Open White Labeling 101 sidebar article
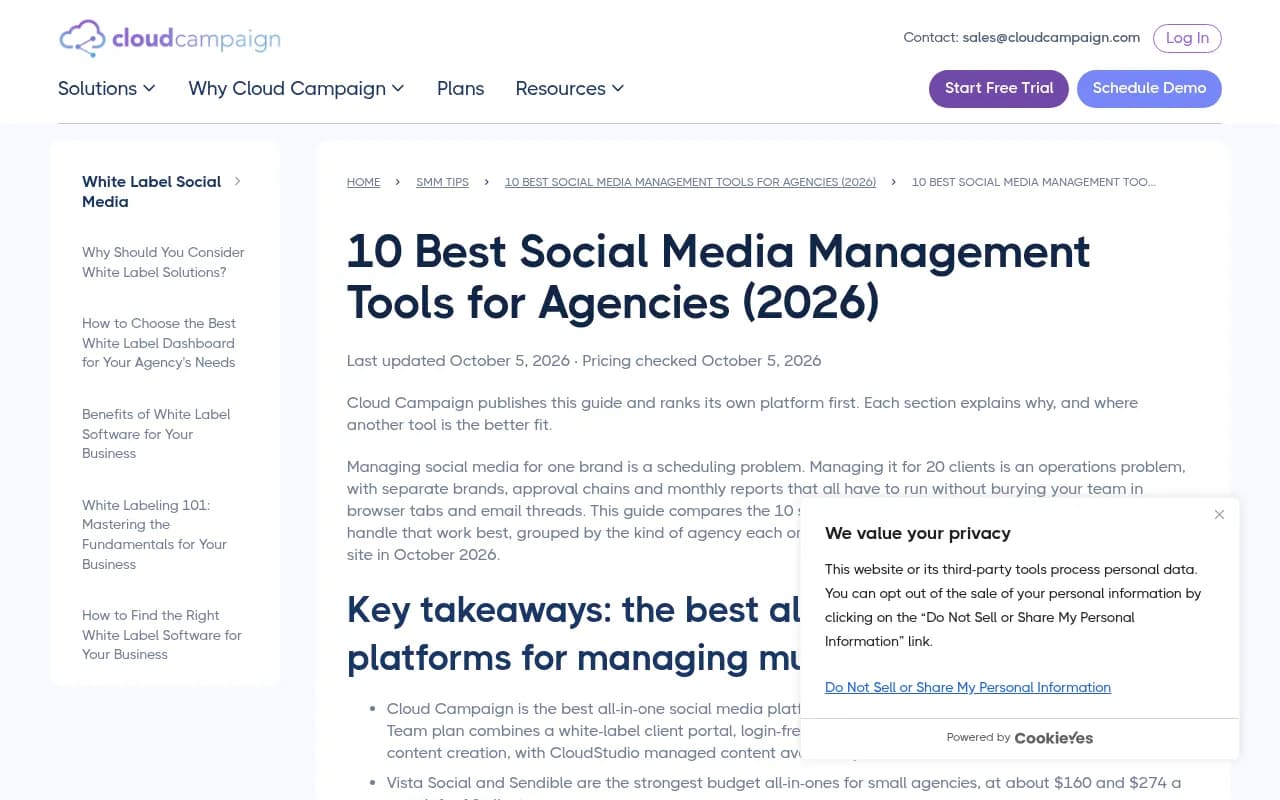 point(154,534)
